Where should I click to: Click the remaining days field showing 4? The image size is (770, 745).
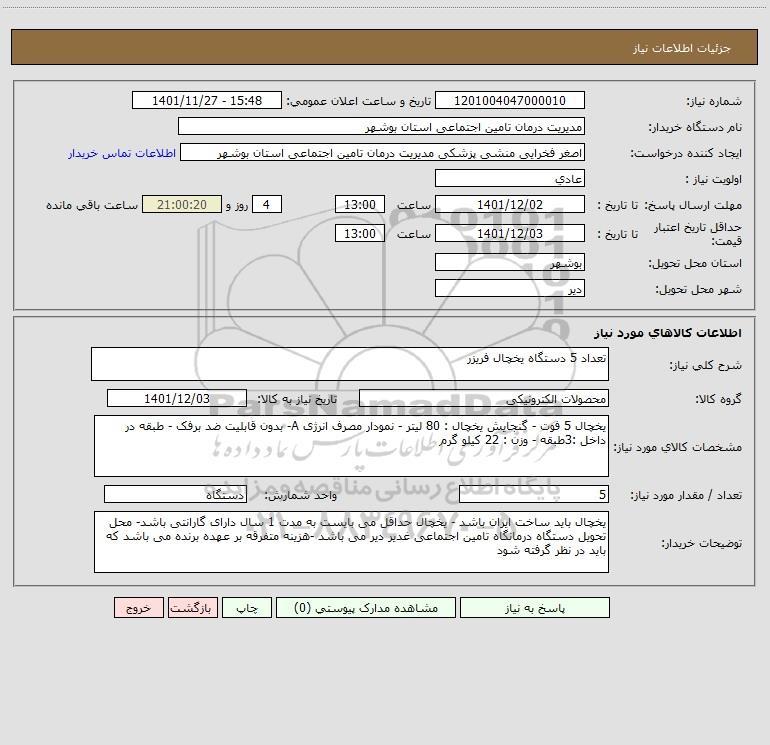pos(267,204)
